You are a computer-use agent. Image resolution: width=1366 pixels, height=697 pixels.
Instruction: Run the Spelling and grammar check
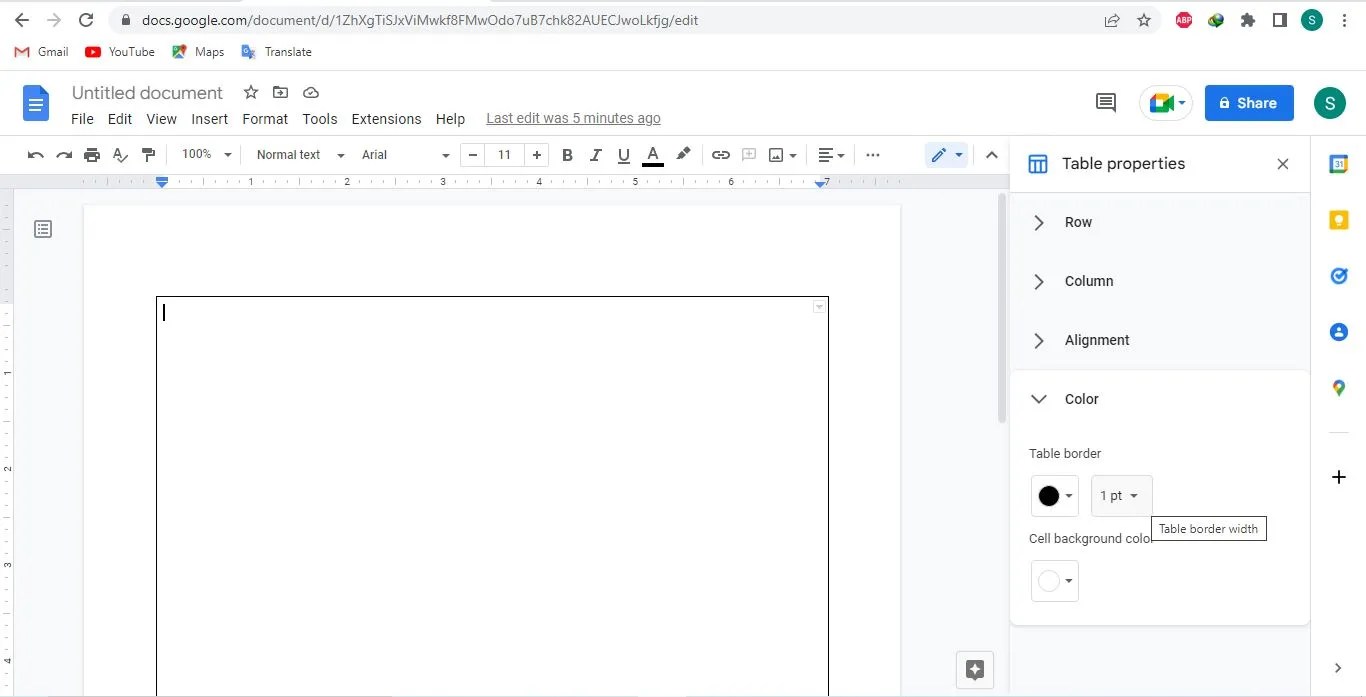pos(120,155)
